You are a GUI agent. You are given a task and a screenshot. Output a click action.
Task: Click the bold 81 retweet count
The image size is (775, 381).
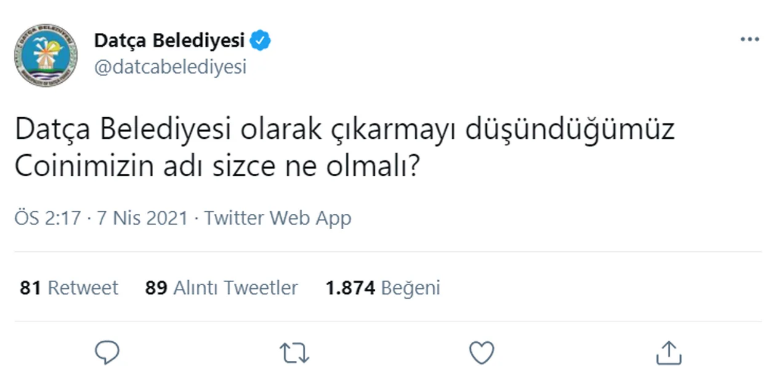pos(30,288)
